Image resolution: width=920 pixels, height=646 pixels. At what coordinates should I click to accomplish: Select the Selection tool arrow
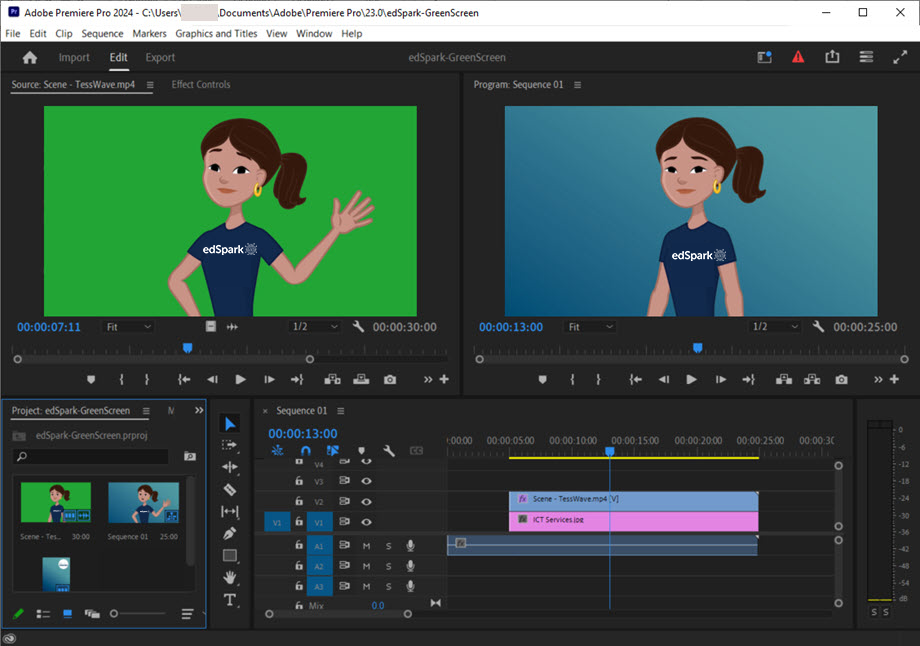coord(230,424)
